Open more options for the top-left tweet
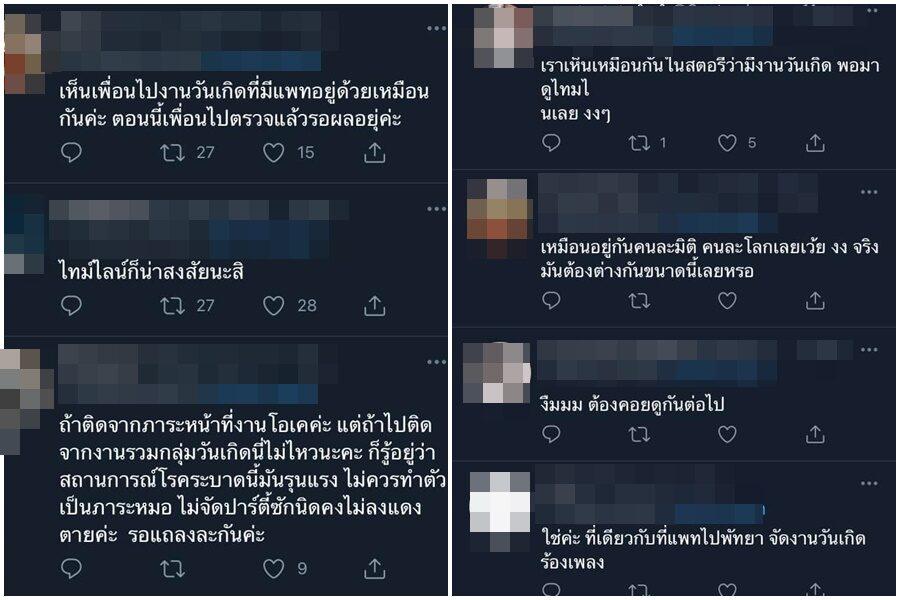The image size is (900, 600). point(436,28)
